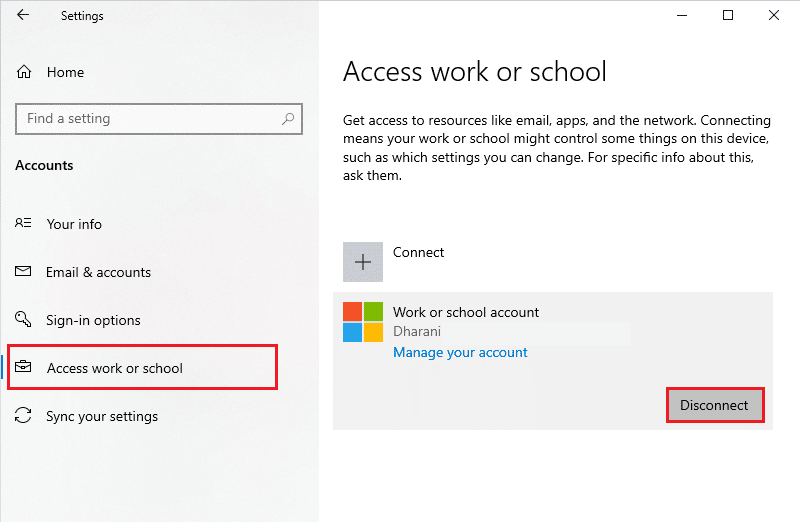Viewport: 800px width, 522px height.
Task: Open the Home icon in sidebar
Action: (x=24, y=72)
